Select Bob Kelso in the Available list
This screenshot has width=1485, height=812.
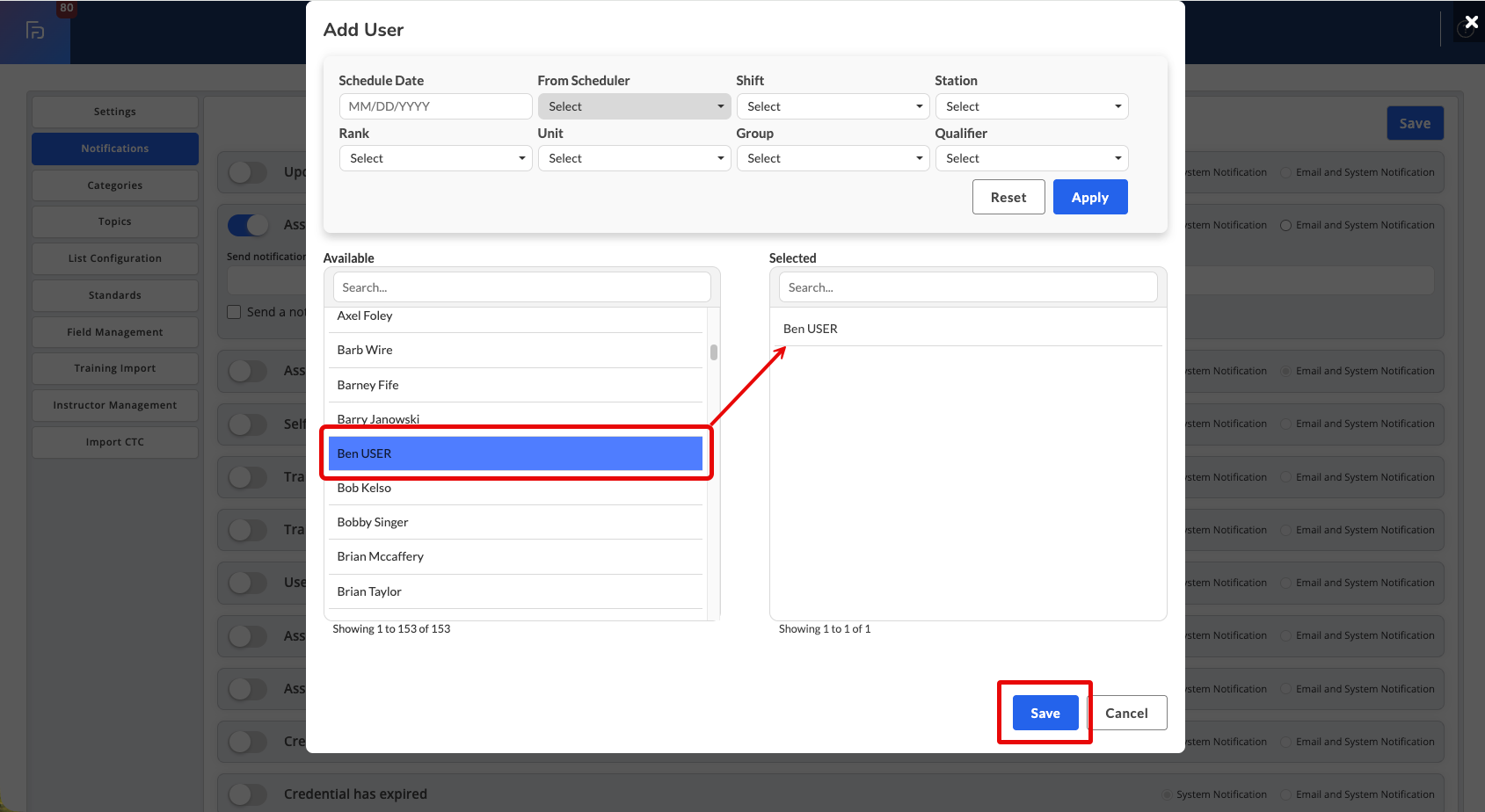click(x=516, y=488)
